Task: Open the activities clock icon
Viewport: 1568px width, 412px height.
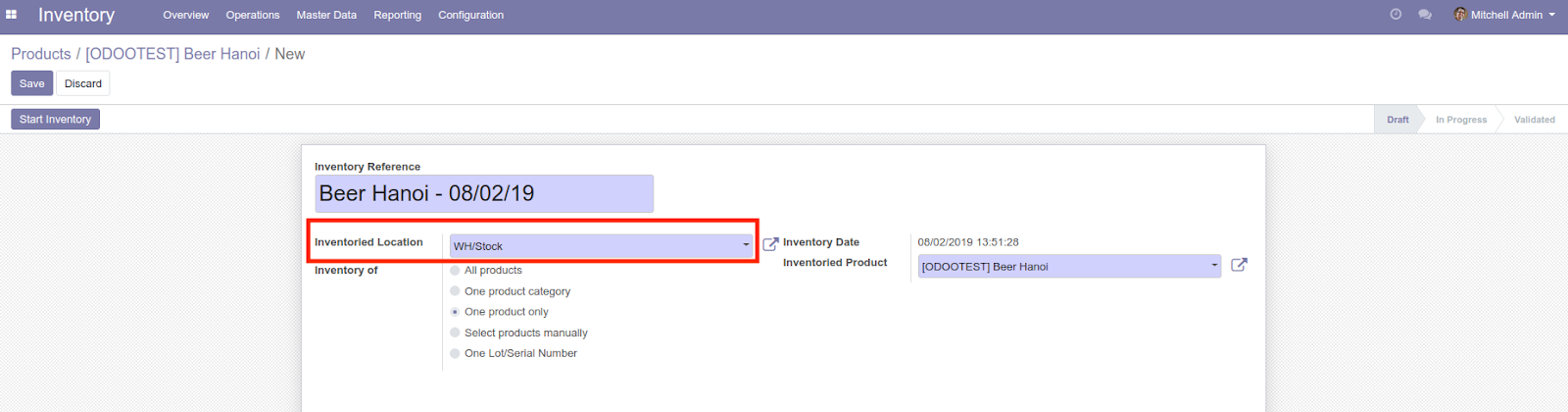Action: pyautogui.click(x=1396, y=15)
